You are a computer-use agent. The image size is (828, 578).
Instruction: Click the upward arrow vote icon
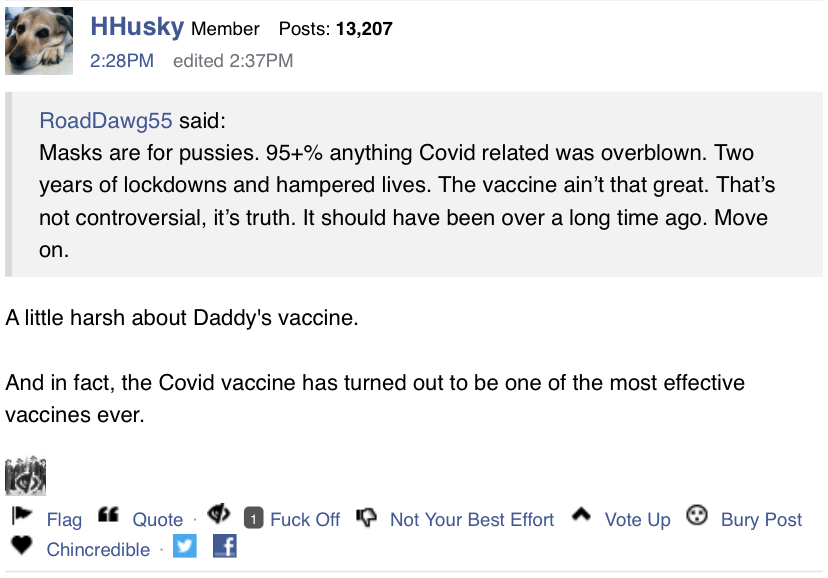pos(581,514)
